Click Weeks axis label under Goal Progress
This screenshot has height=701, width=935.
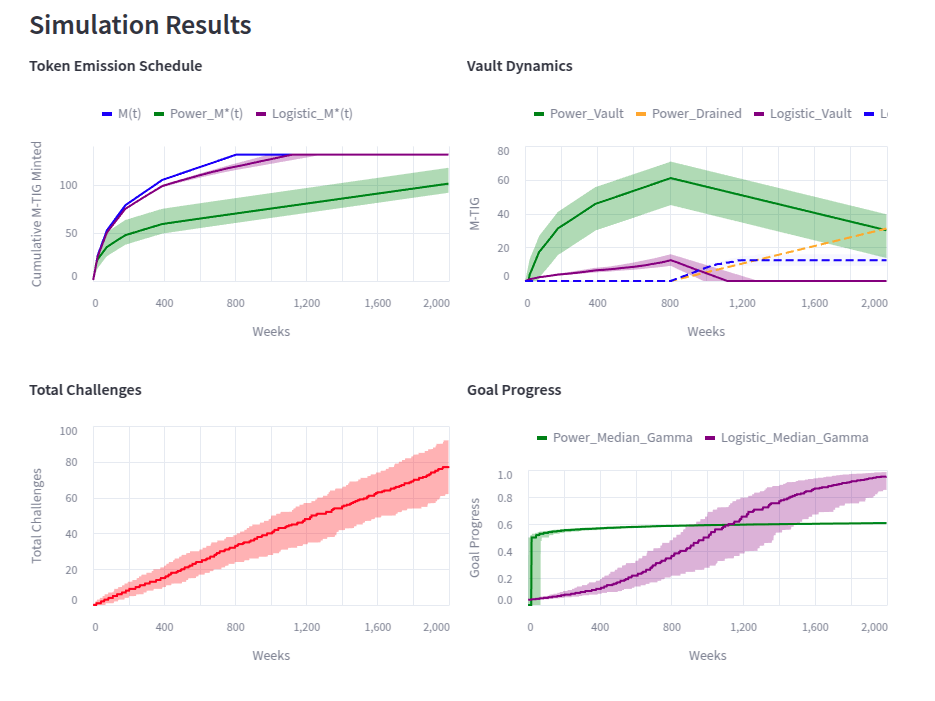(707, 655)
